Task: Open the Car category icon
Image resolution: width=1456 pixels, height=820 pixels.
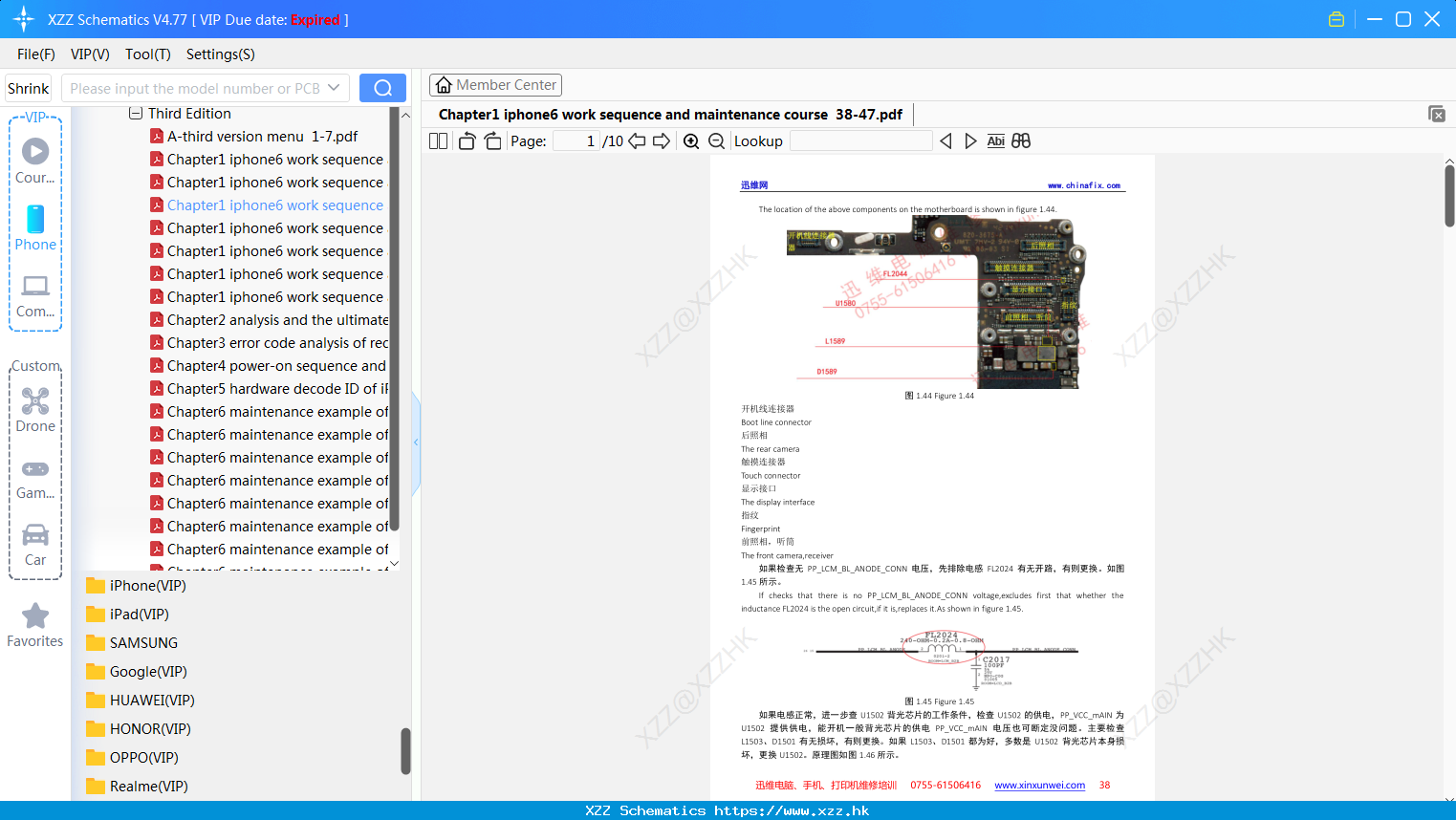Action: point(35,534)
